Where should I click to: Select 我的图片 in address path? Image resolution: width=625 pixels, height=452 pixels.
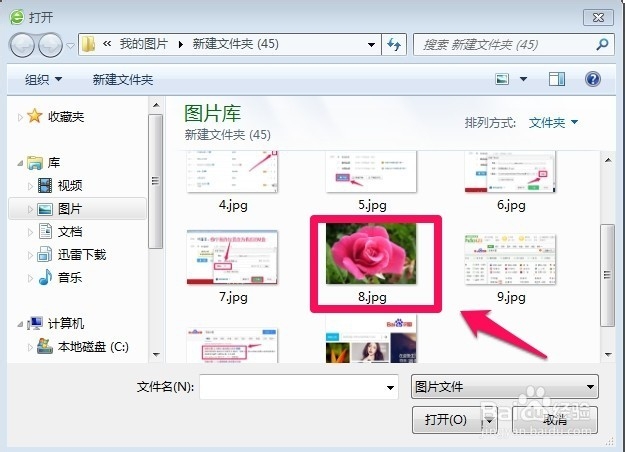click(143, 44)
